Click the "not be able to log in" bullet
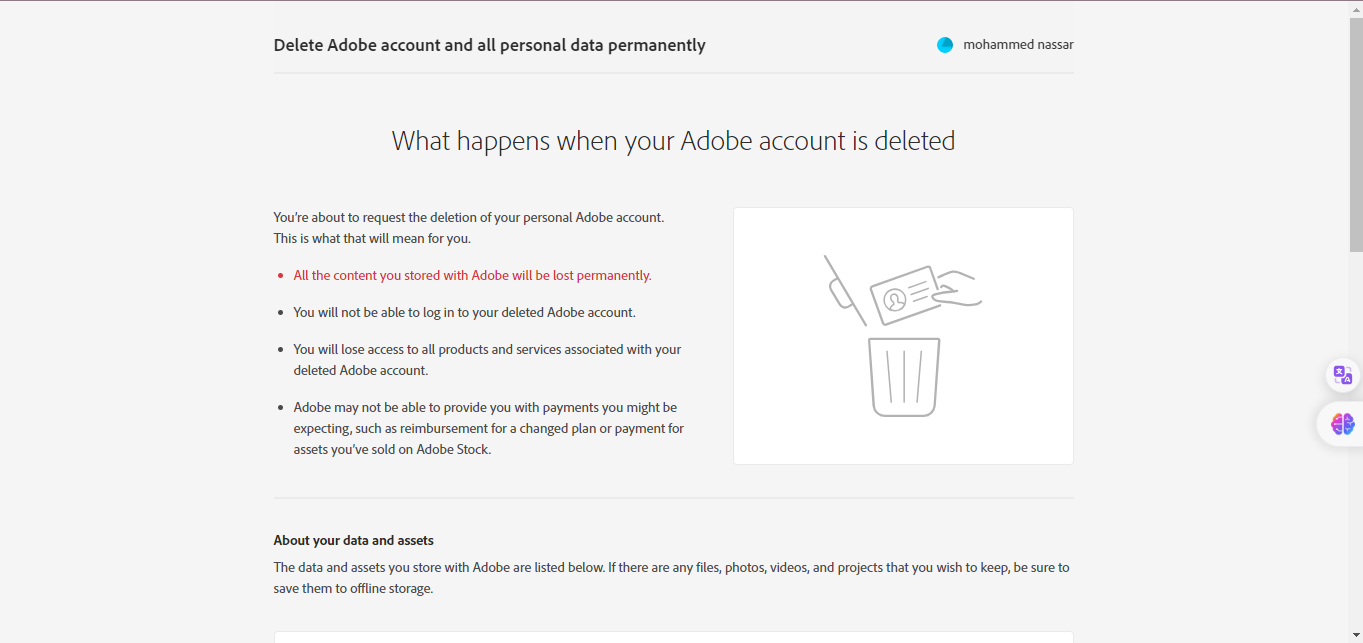The image size is (1363, 643). point(464,312)
